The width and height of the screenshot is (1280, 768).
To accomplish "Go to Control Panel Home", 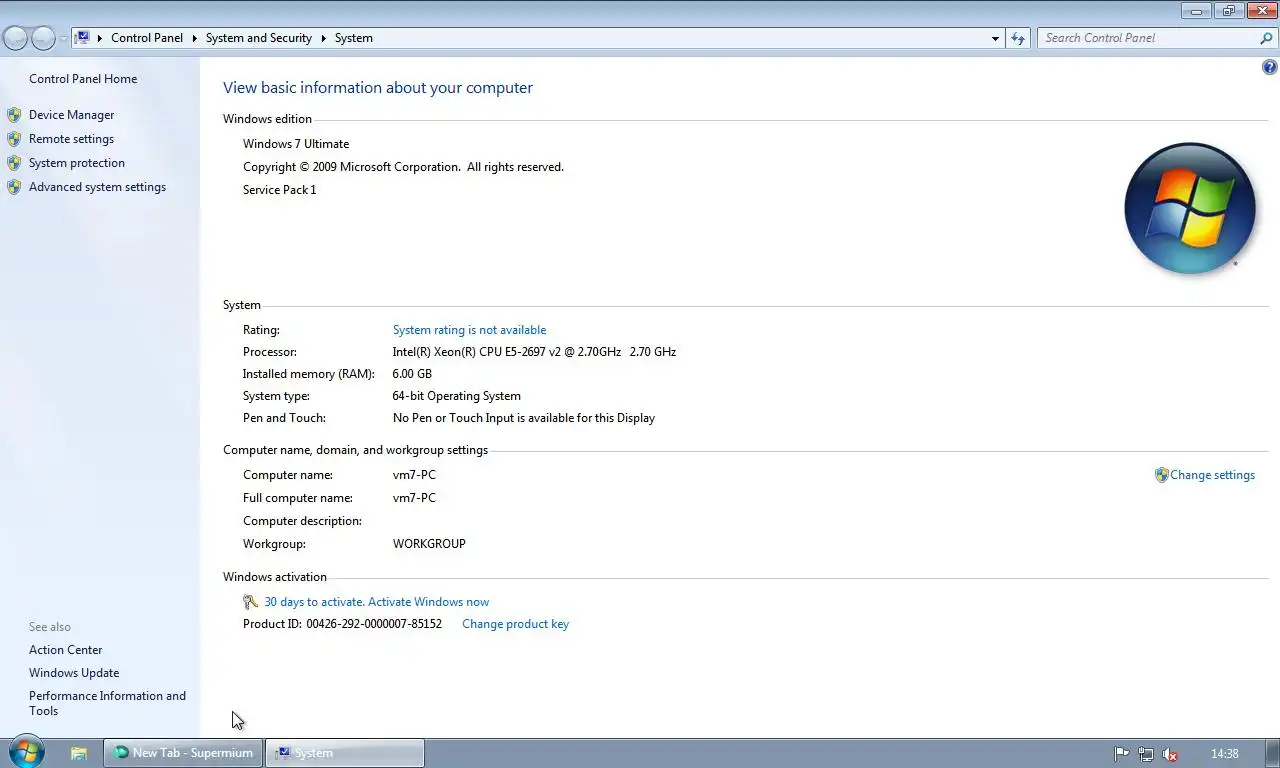I will [83, 79].
